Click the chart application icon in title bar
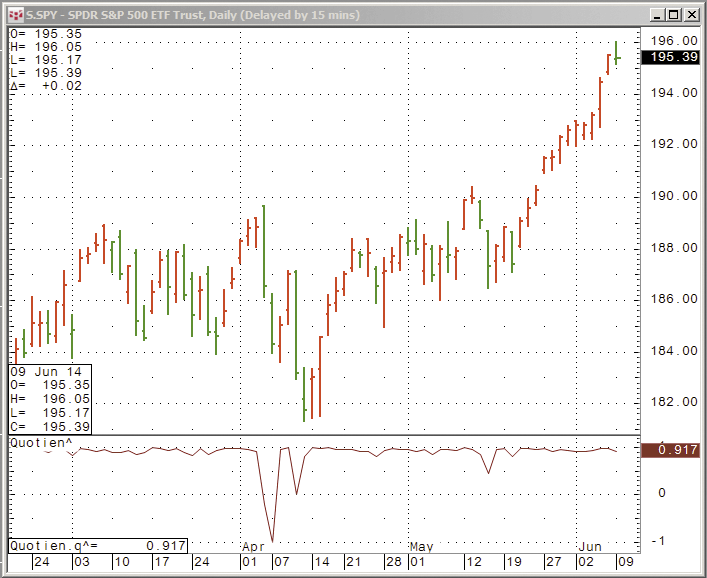Screen dimensions: 707x578 pyautogui.click(x=14, y=15)
